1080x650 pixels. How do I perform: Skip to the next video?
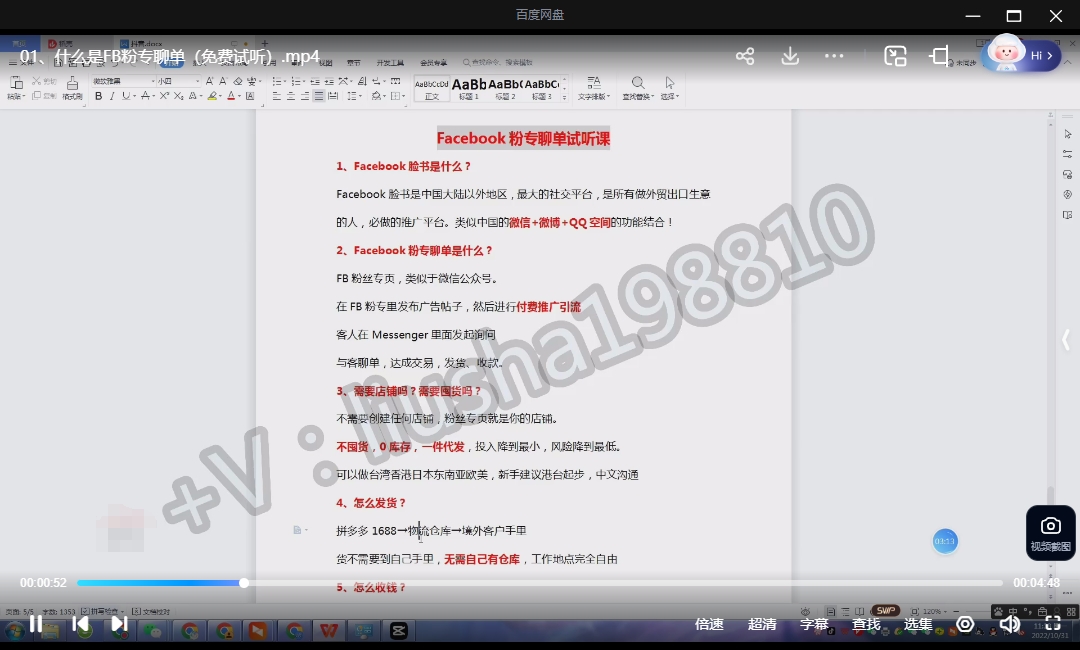[119, 624]
